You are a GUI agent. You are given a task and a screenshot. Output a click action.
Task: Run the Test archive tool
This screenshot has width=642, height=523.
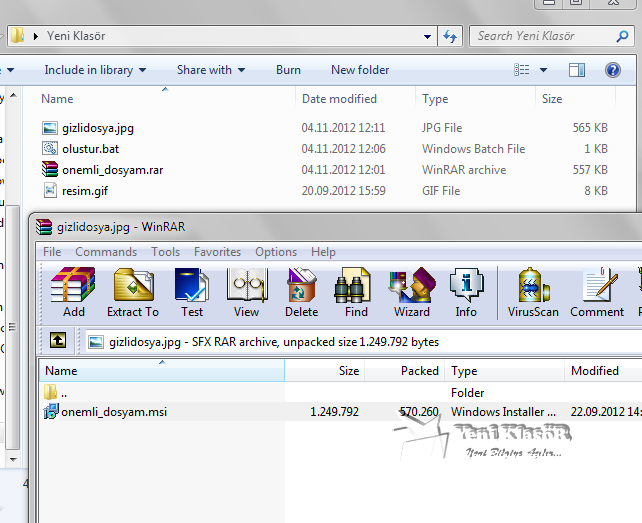(x=191, y=292)
